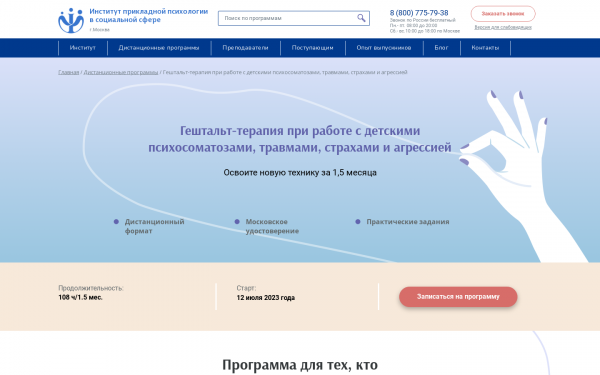Click the Старт label

[x=246, y=288]
